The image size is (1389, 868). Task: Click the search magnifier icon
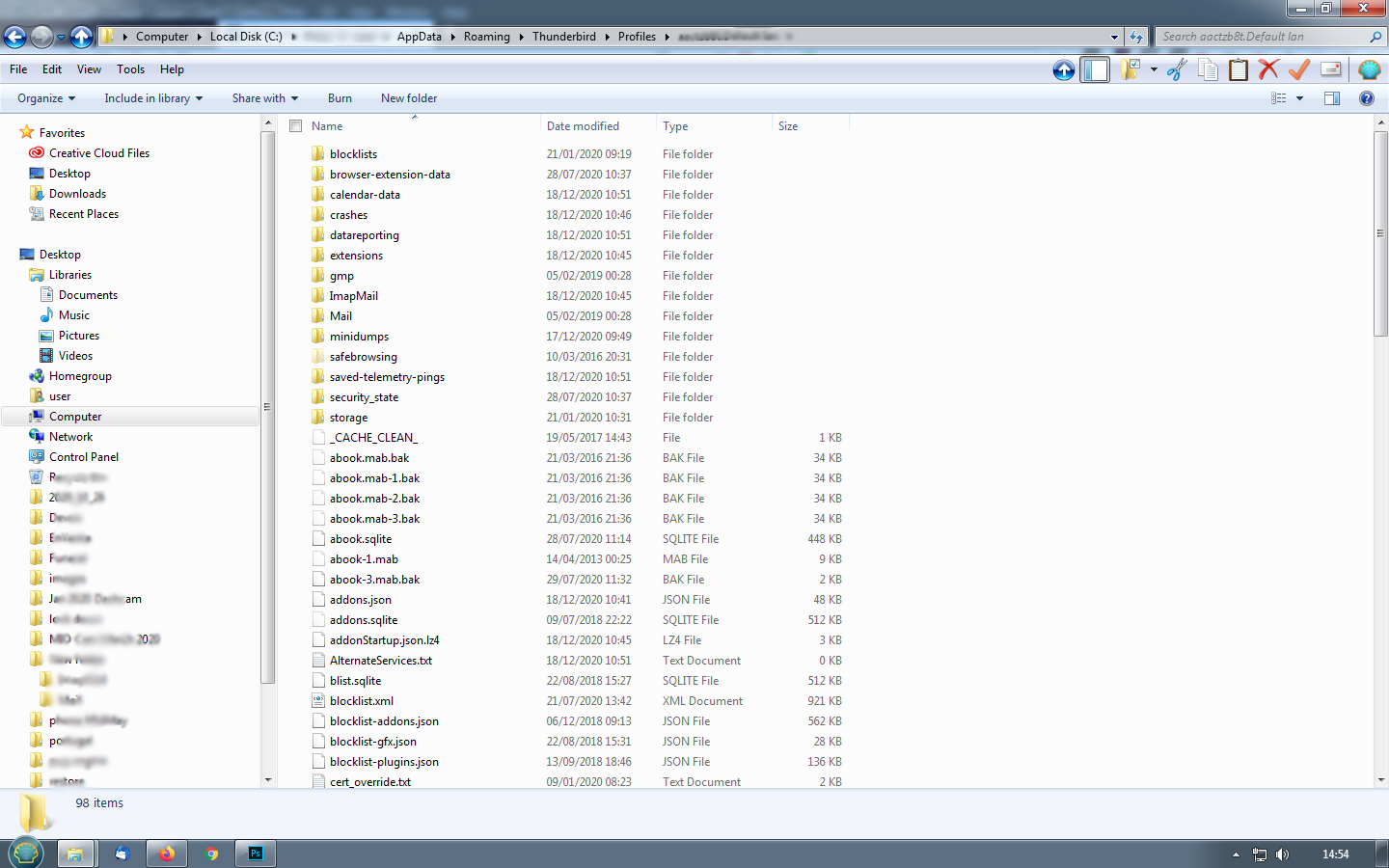click(1375, 37)
